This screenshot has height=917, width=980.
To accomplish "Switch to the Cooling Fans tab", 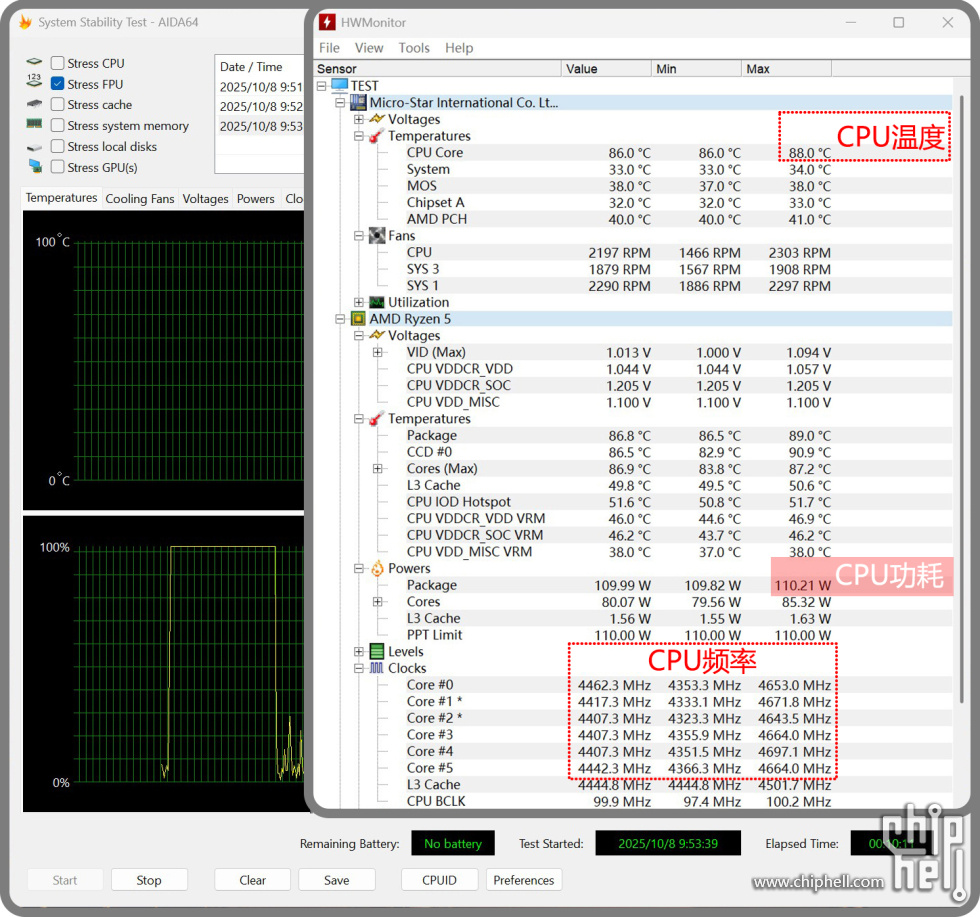I will click(140, 199).
